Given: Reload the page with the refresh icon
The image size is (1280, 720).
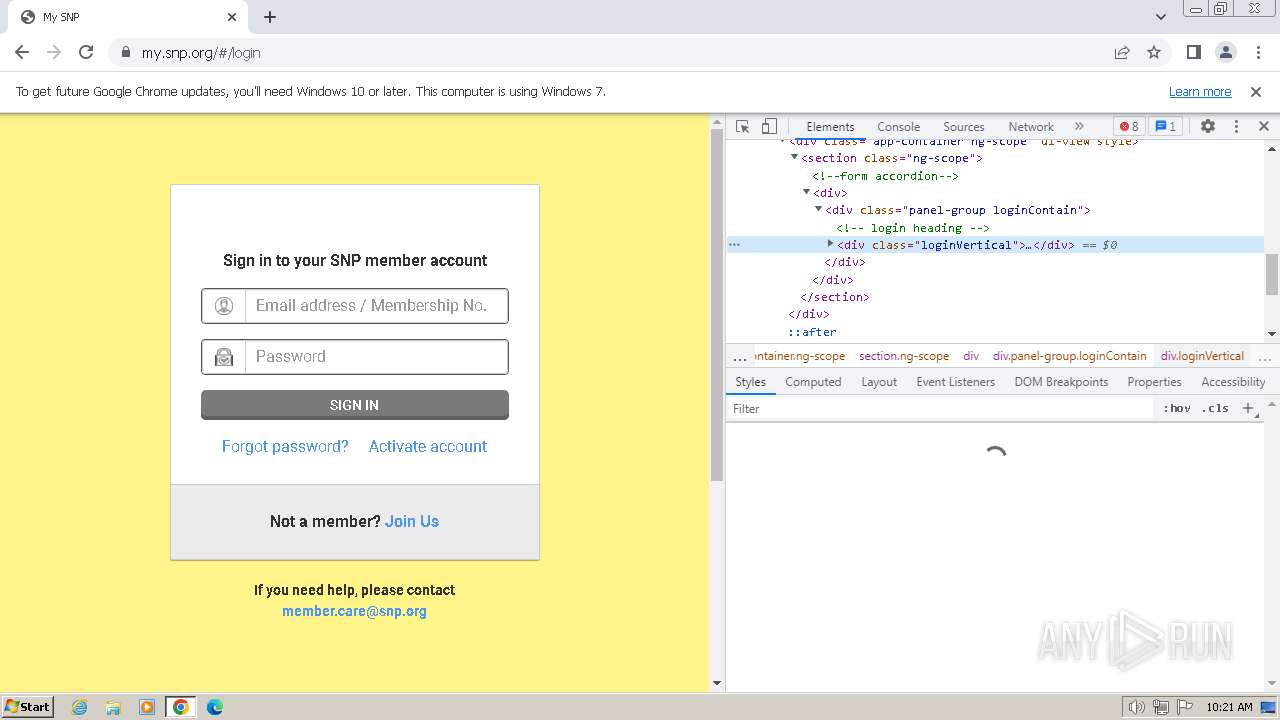Looking at the screenshot, I should click(86, 53).
